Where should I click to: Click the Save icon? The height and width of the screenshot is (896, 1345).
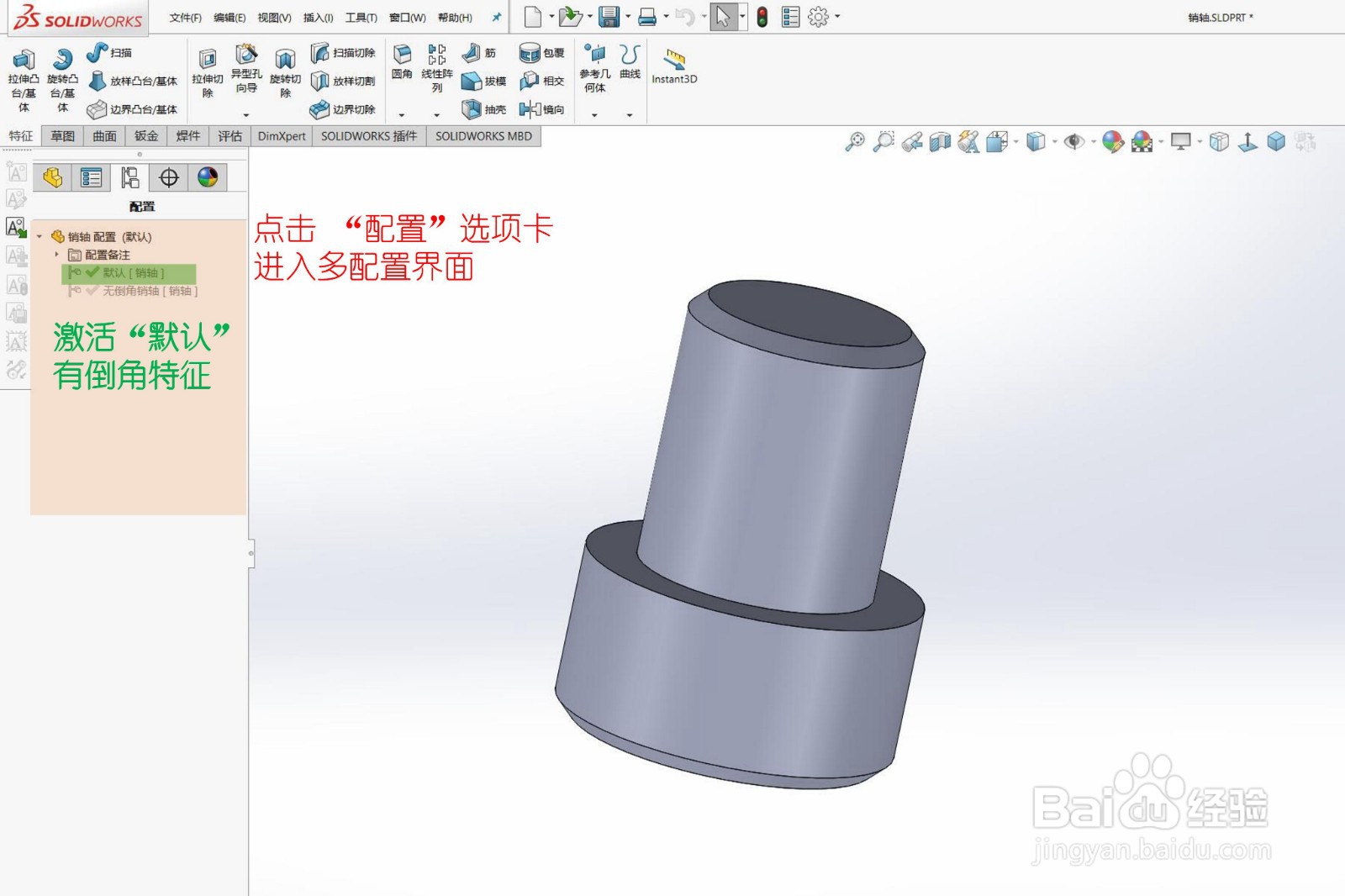(x=609, y=17)
